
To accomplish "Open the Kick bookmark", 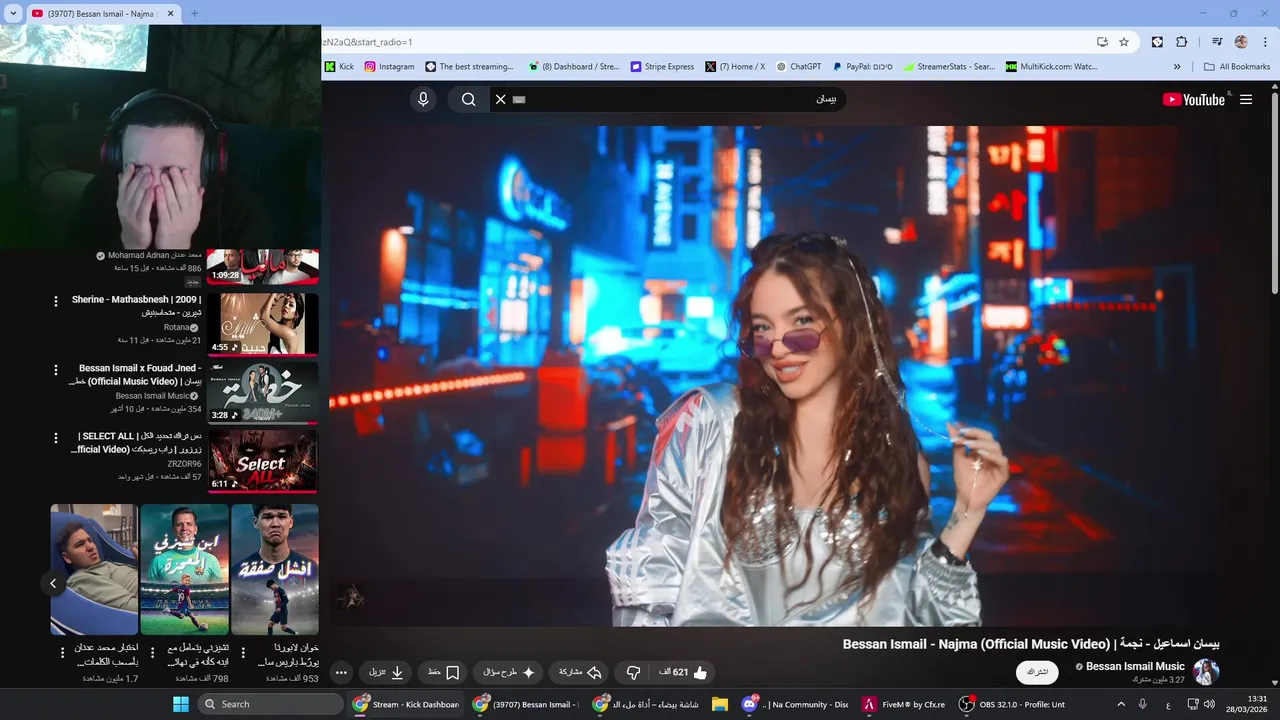I will [339, 67].
